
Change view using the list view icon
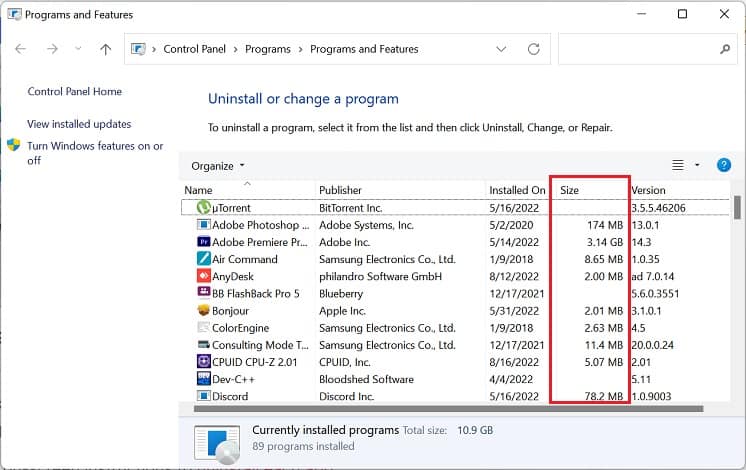pyautogui.click(x=678, y=165)
